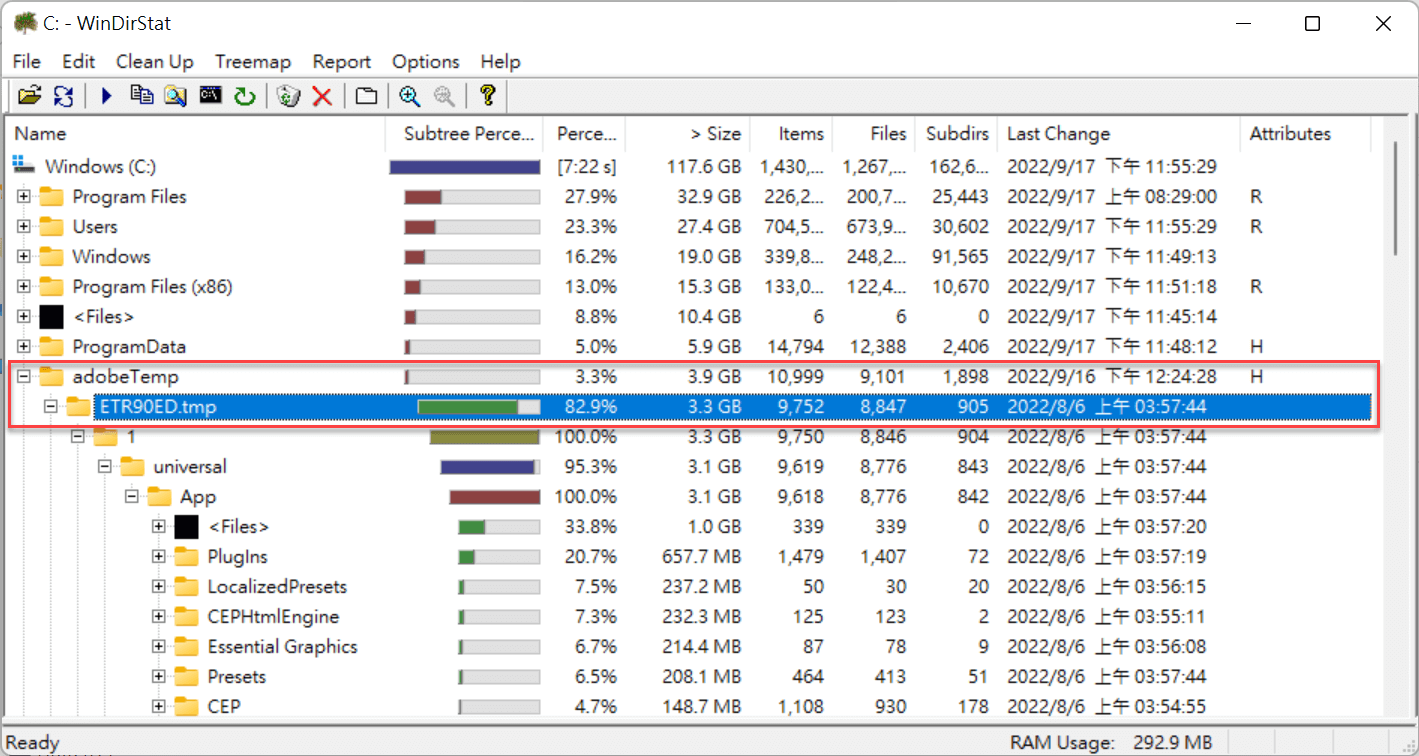Collapse the universal folder node

point(105,467)
